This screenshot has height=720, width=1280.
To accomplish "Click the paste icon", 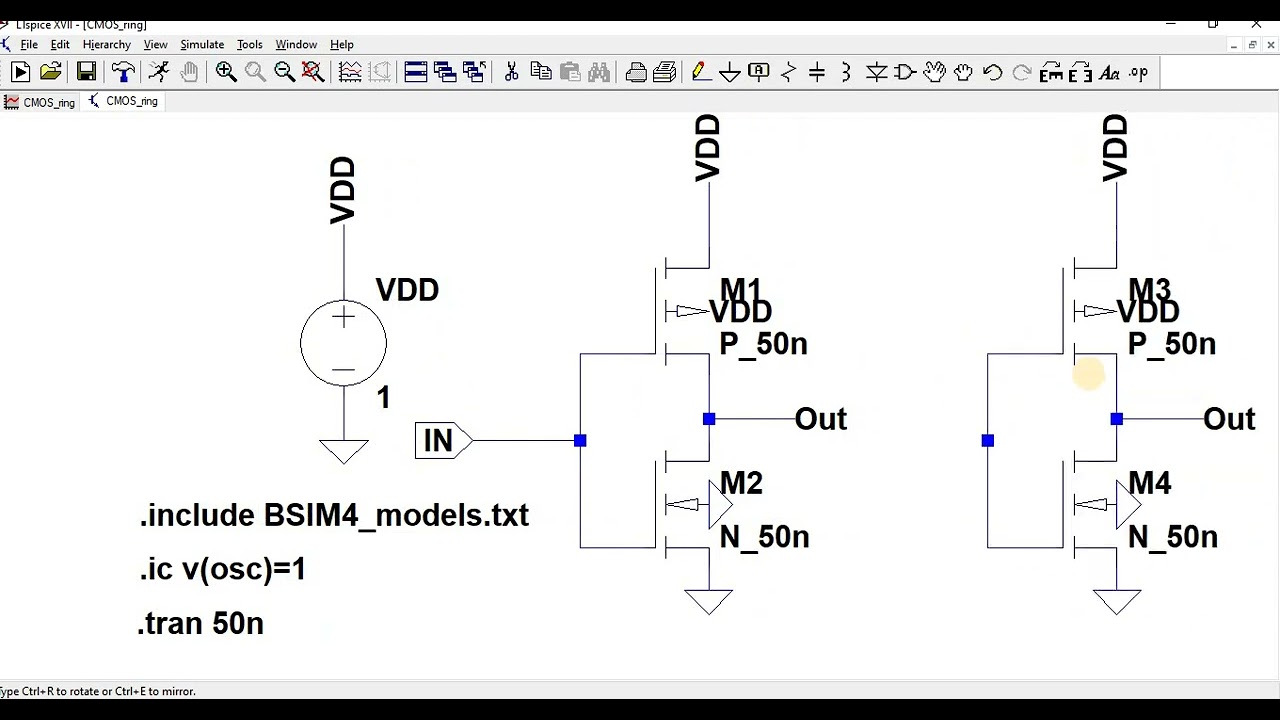I will [570, 72].
